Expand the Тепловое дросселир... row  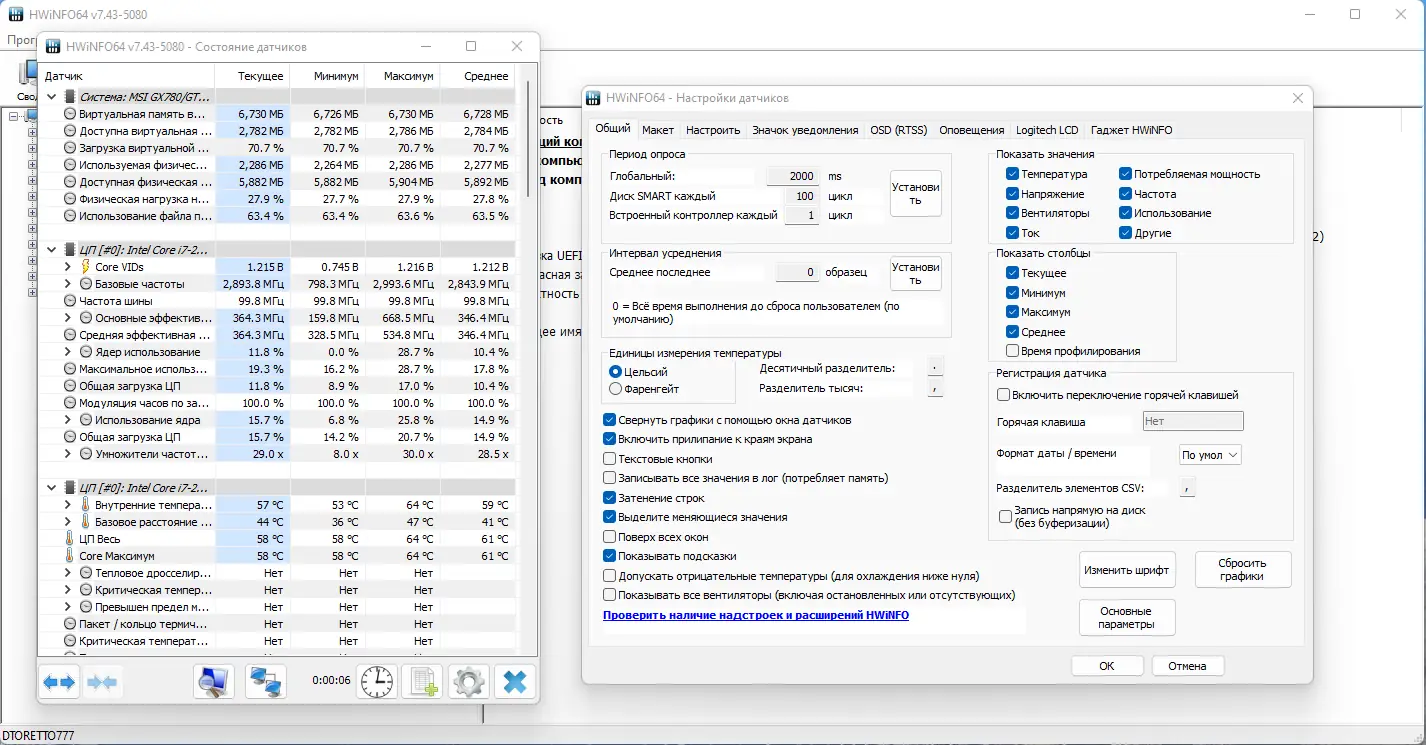[x=68, y=573]
